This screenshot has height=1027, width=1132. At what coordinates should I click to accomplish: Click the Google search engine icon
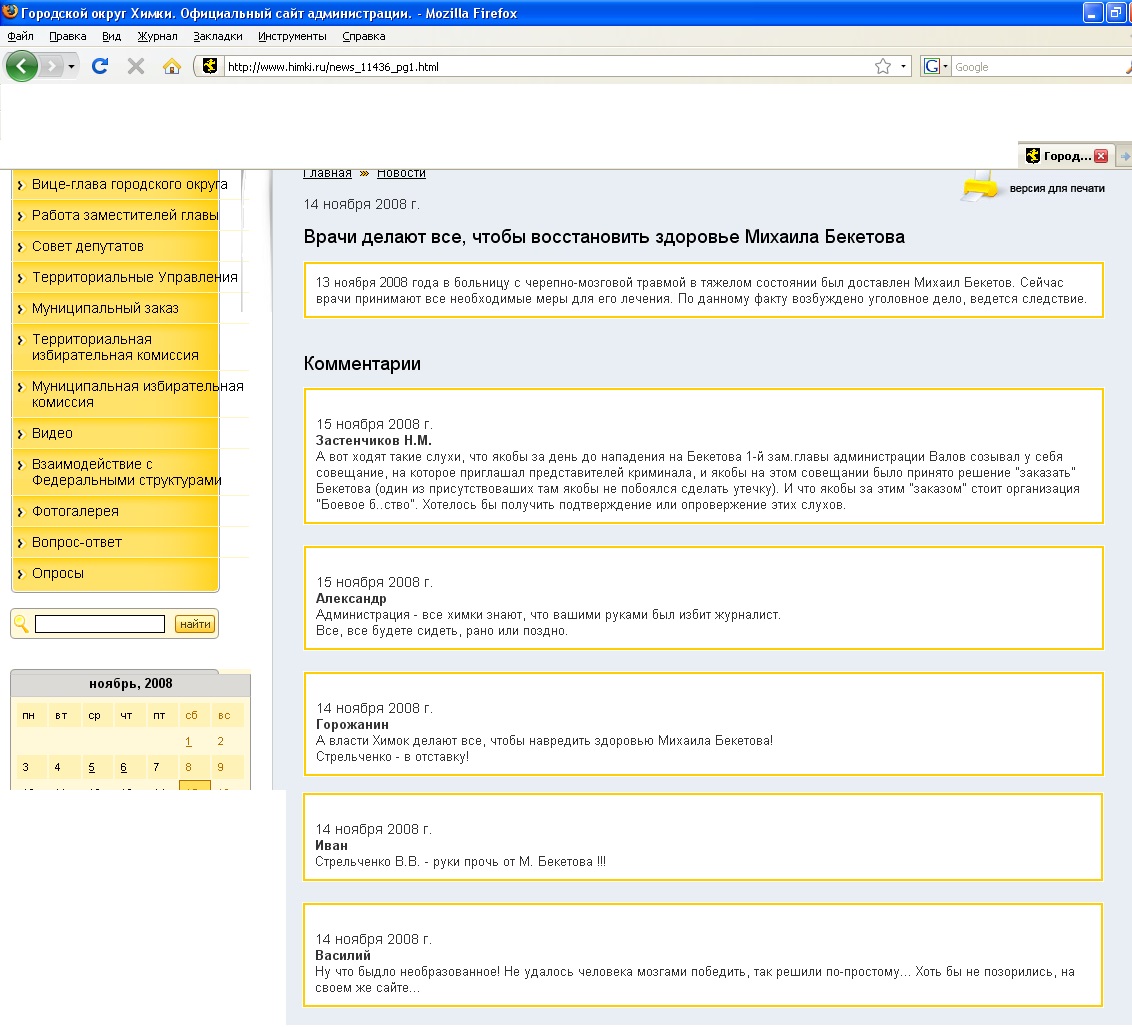point(932,67)
